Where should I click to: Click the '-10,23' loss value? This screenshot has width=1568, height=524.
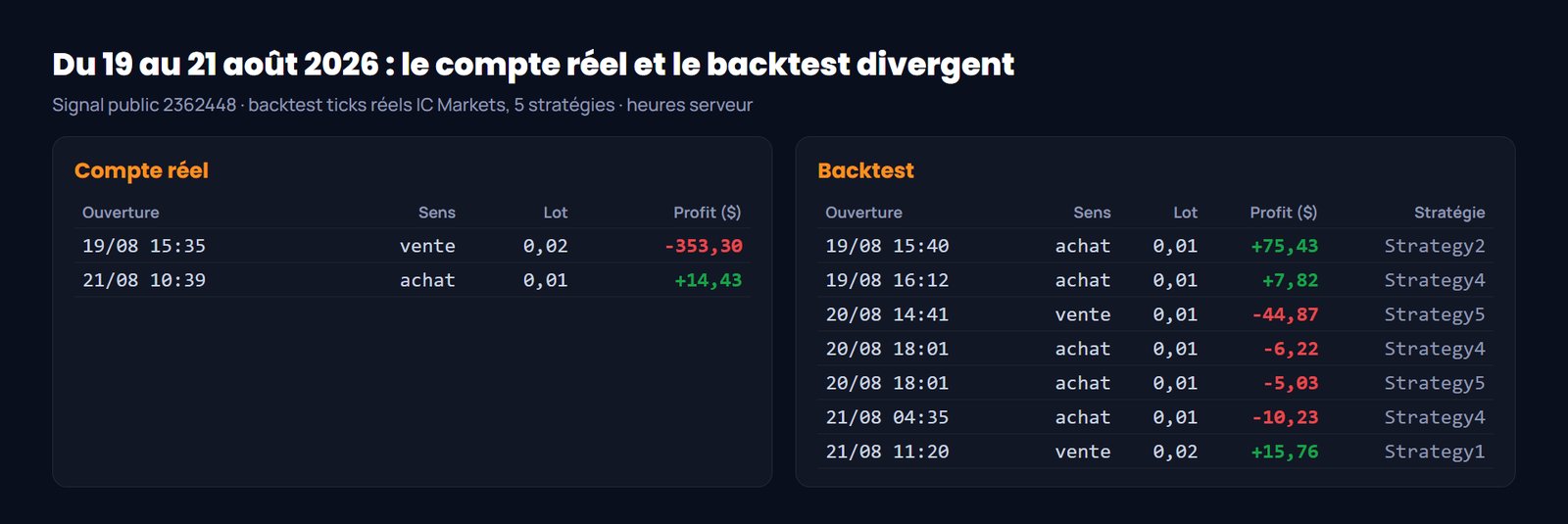coord(1285,417)
